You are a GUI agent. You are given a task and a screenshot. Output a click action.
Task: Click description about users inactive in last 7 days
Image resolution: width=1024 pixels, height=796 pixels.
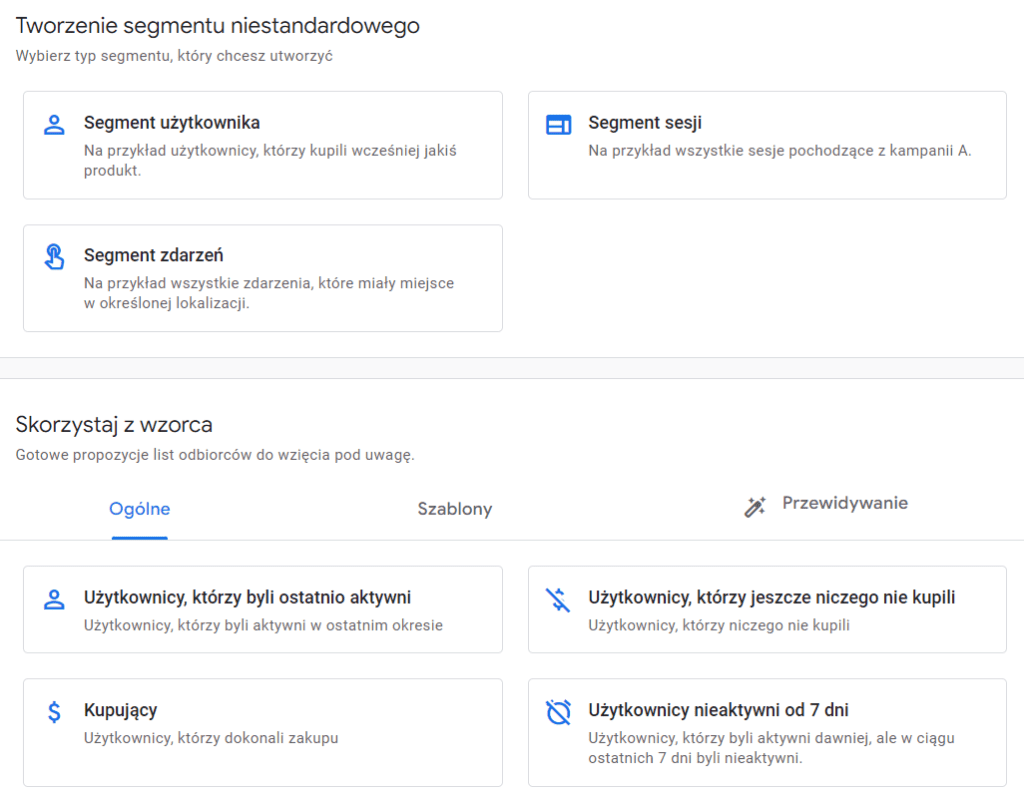point(771,748)
